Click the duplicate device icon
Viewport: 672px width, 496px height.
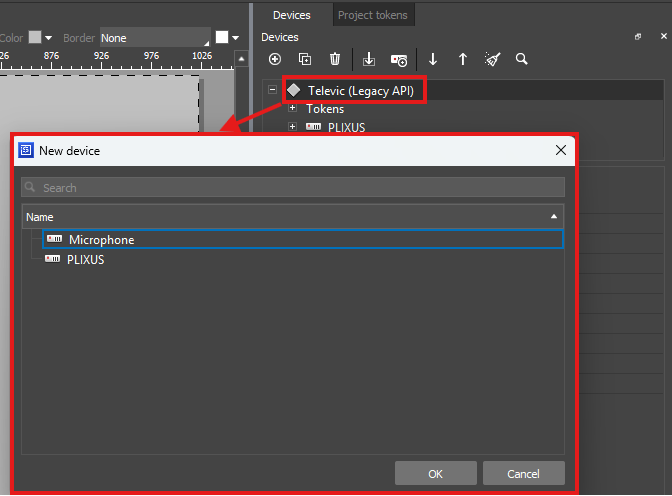click(305, 60)
